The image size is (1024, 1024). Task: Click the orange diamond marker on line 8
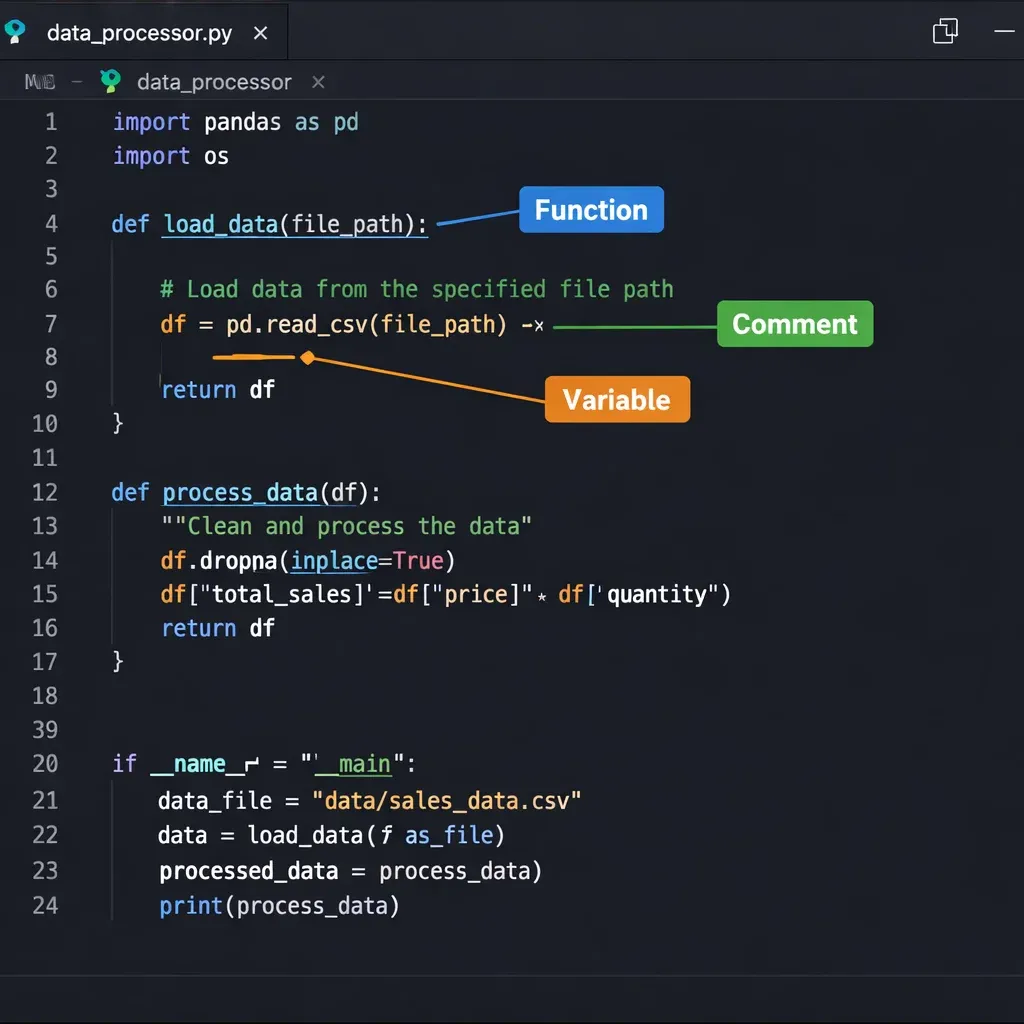pyautogui.click(x=308, y=357)
